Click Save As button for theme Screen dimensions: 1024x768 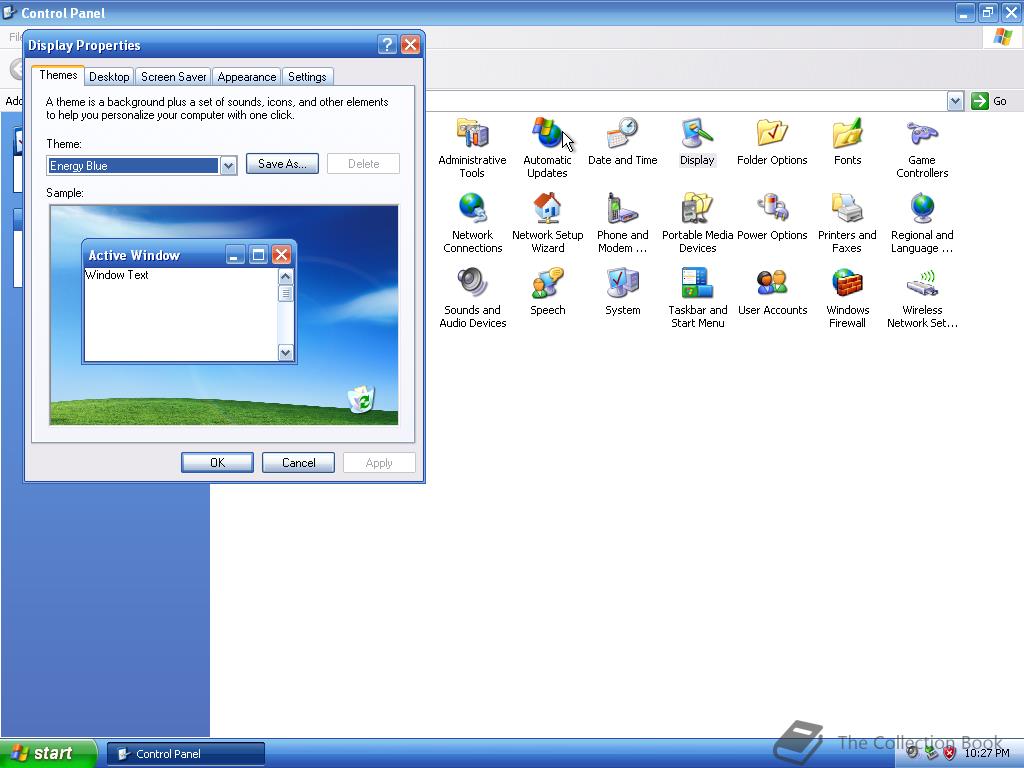click(282, 164)
